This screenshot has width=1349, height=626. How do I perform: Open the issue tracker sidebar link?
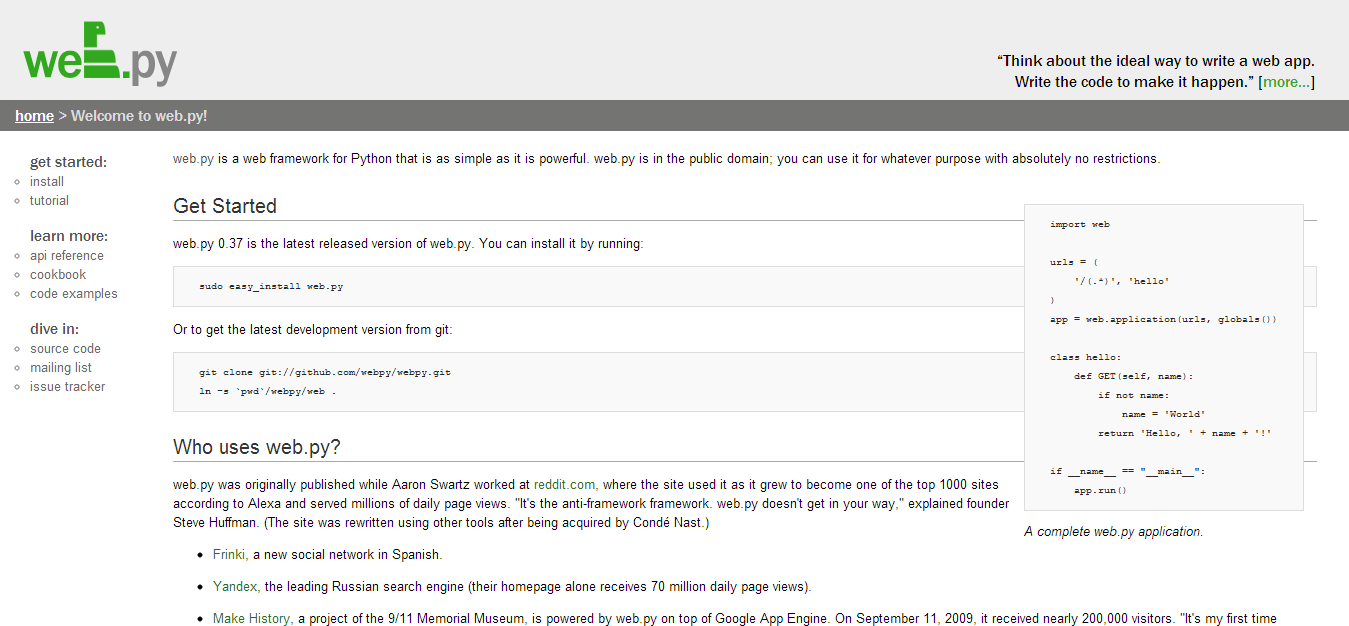coord(67,387)
